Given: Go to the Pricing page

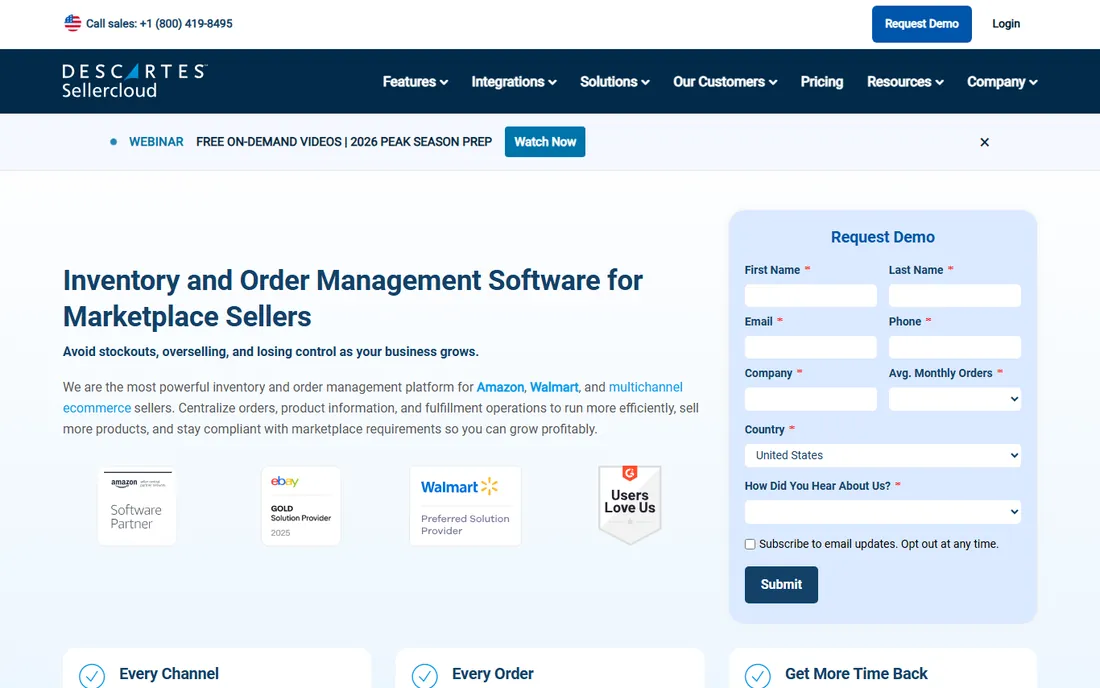Looking at the screenshot, I should 822,82.
